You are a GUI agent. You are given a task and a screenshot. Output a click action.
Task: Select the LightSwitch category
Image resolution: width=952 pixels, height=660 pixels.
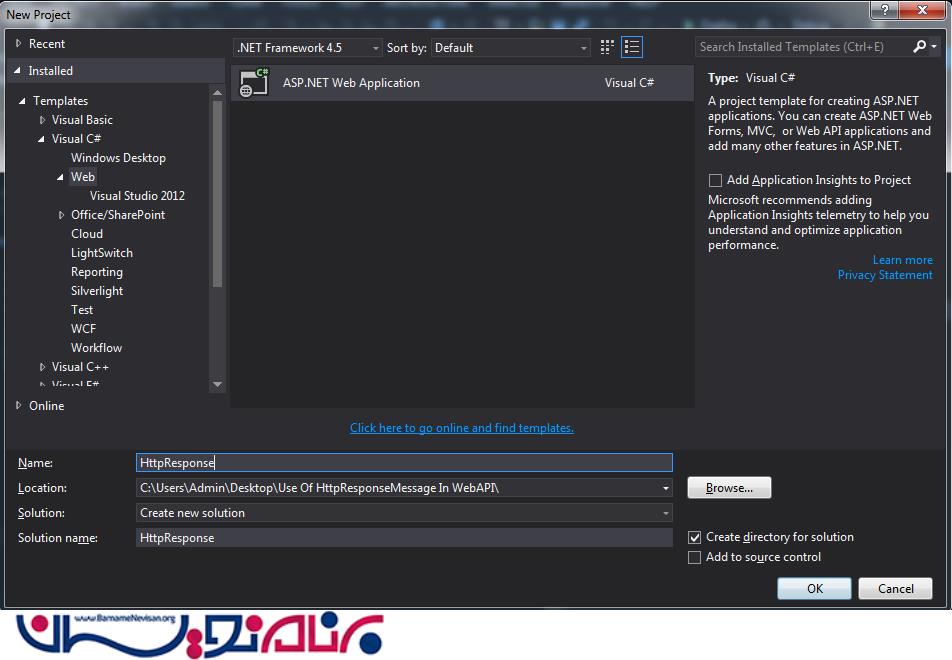[102, 253]
